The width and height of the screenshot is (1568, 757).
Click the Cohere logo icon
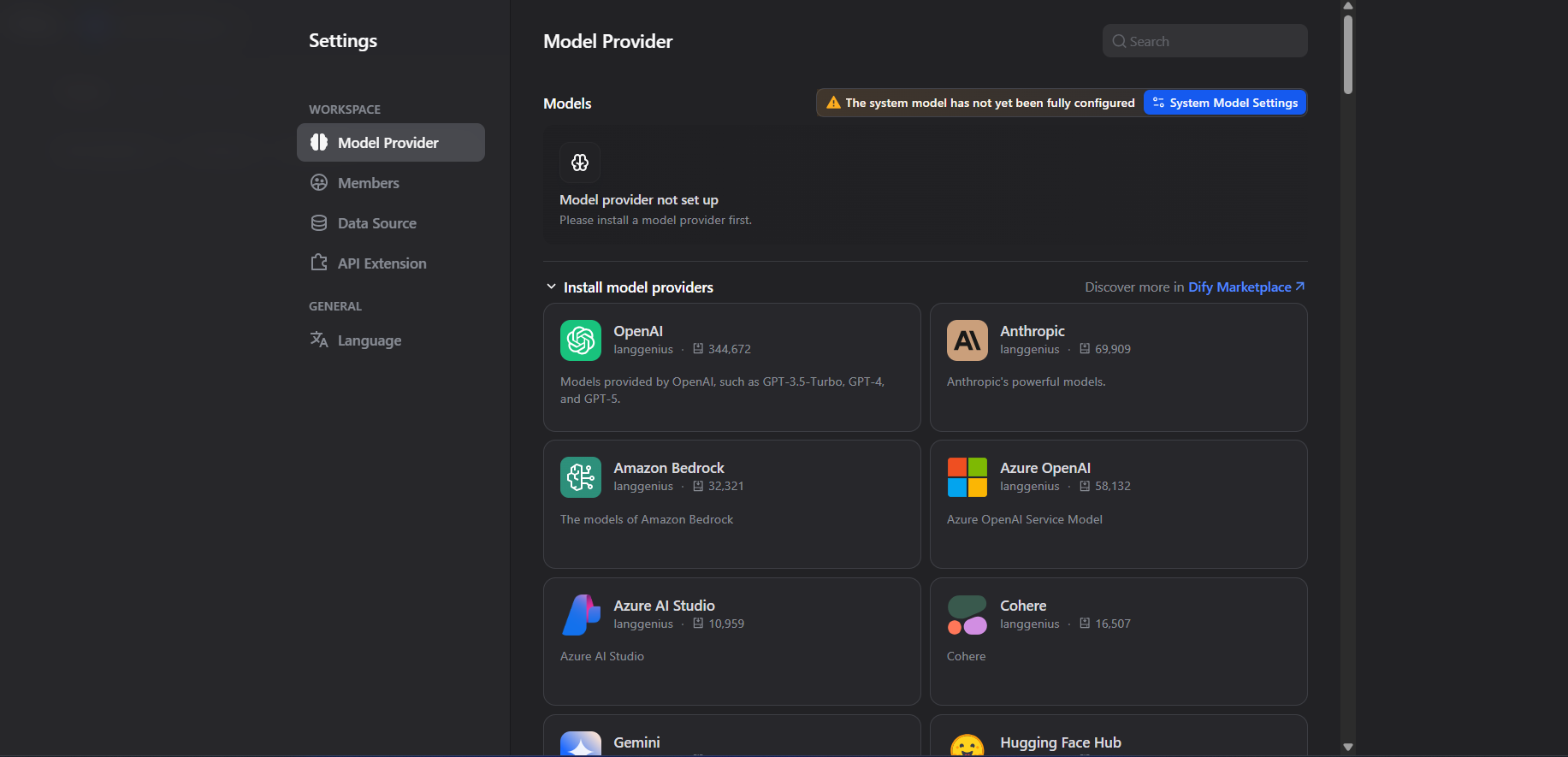(x=967, y=615)
